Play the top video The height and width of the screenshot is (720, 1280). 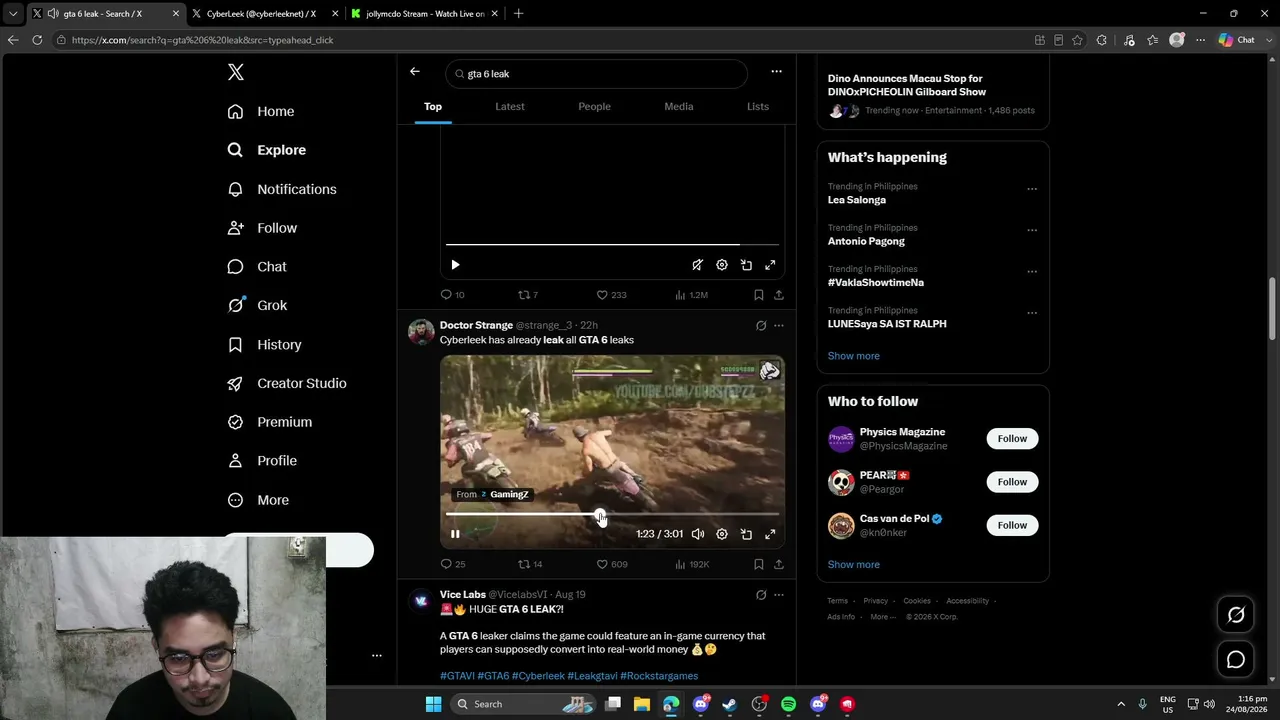(455, 265)
